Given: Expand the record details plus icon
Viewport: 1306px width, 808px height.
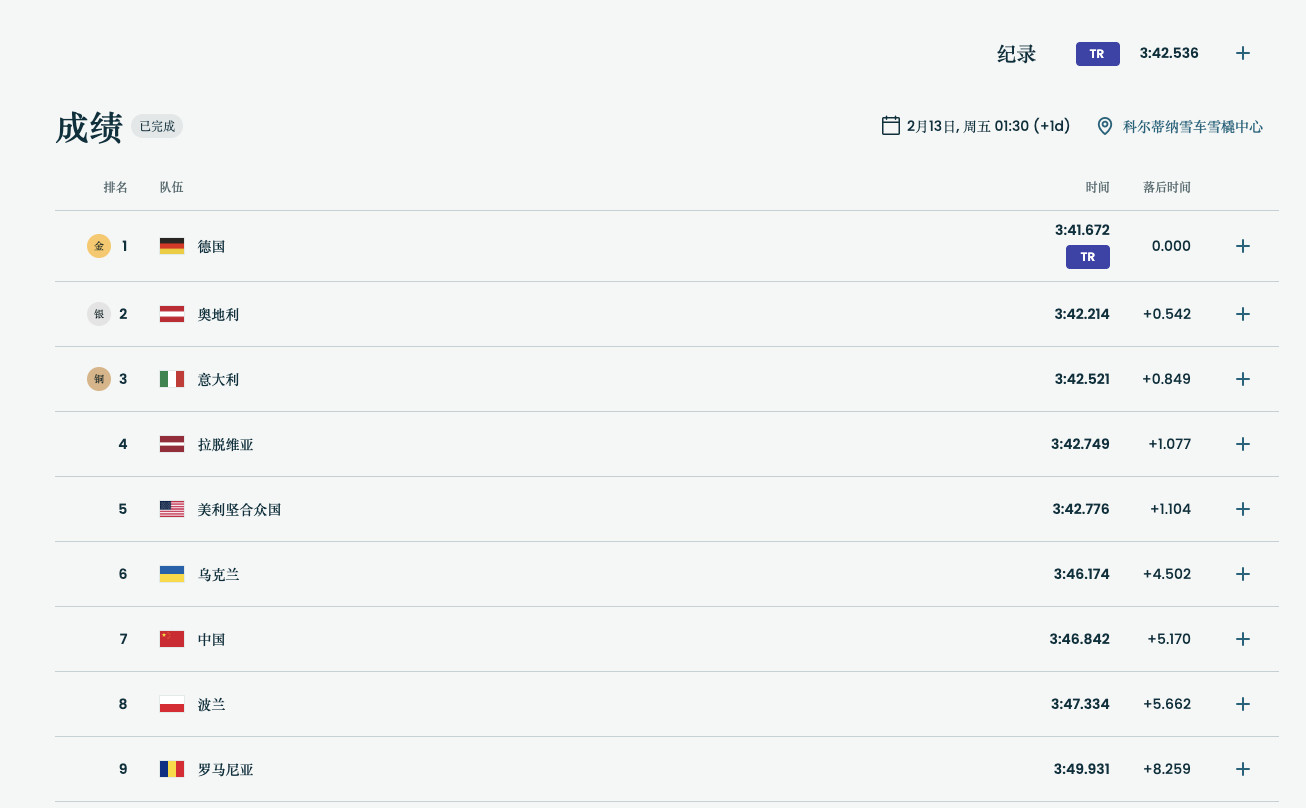Looking at the screenshot, I should click(x=1242, y=53).
